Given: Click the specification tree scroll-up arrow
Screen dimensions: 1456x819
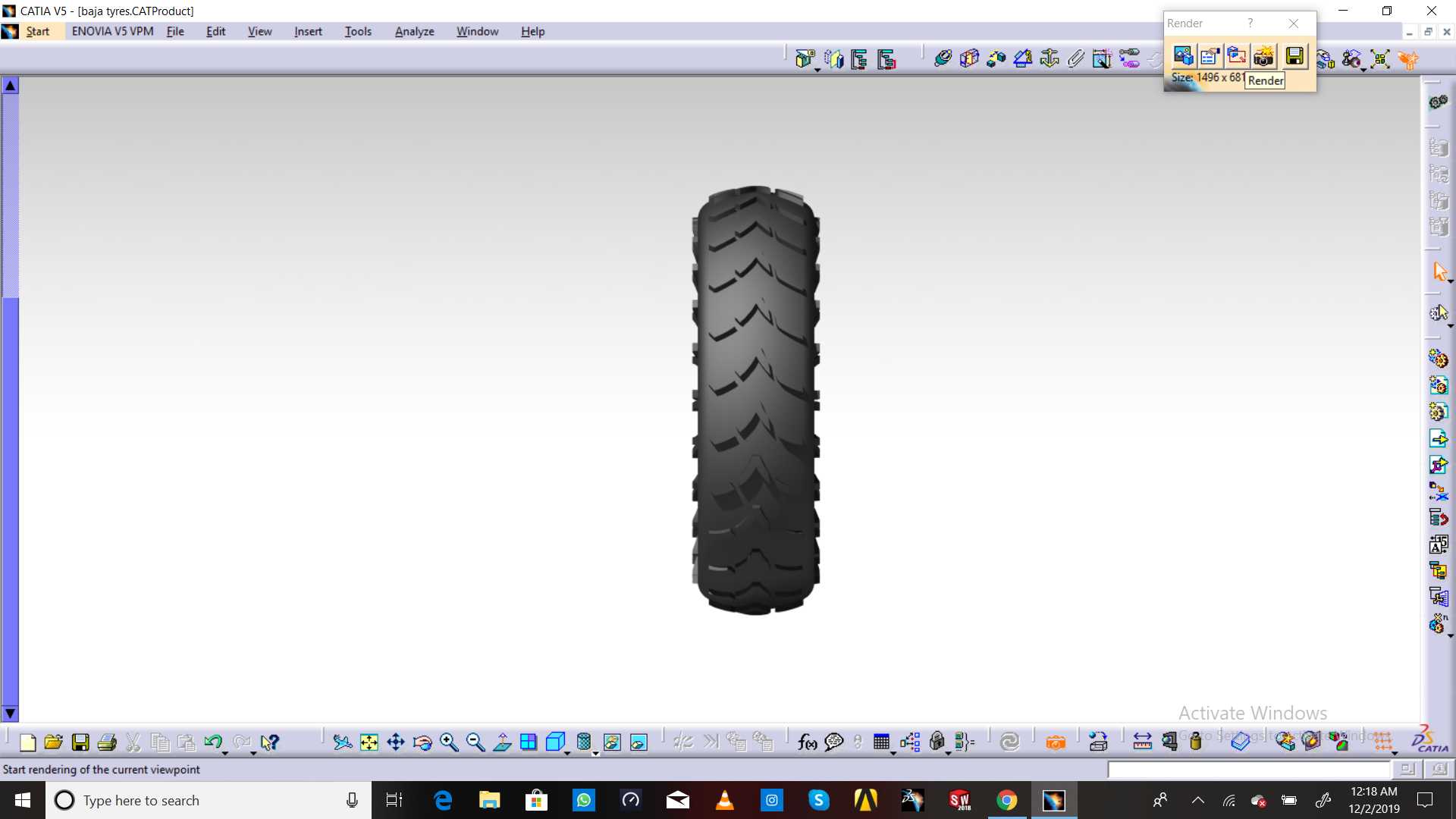Looking at the screenshot, I should [10, 86].
